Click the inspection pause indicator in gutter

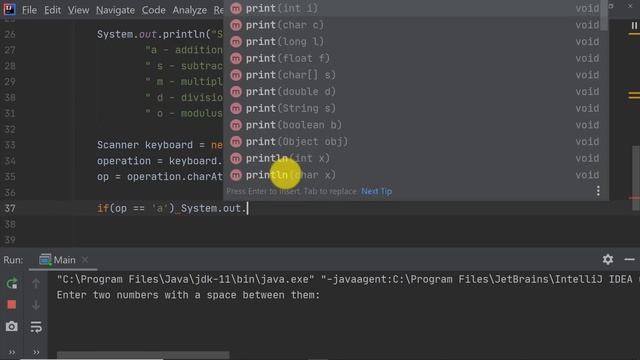click(634, 25)
